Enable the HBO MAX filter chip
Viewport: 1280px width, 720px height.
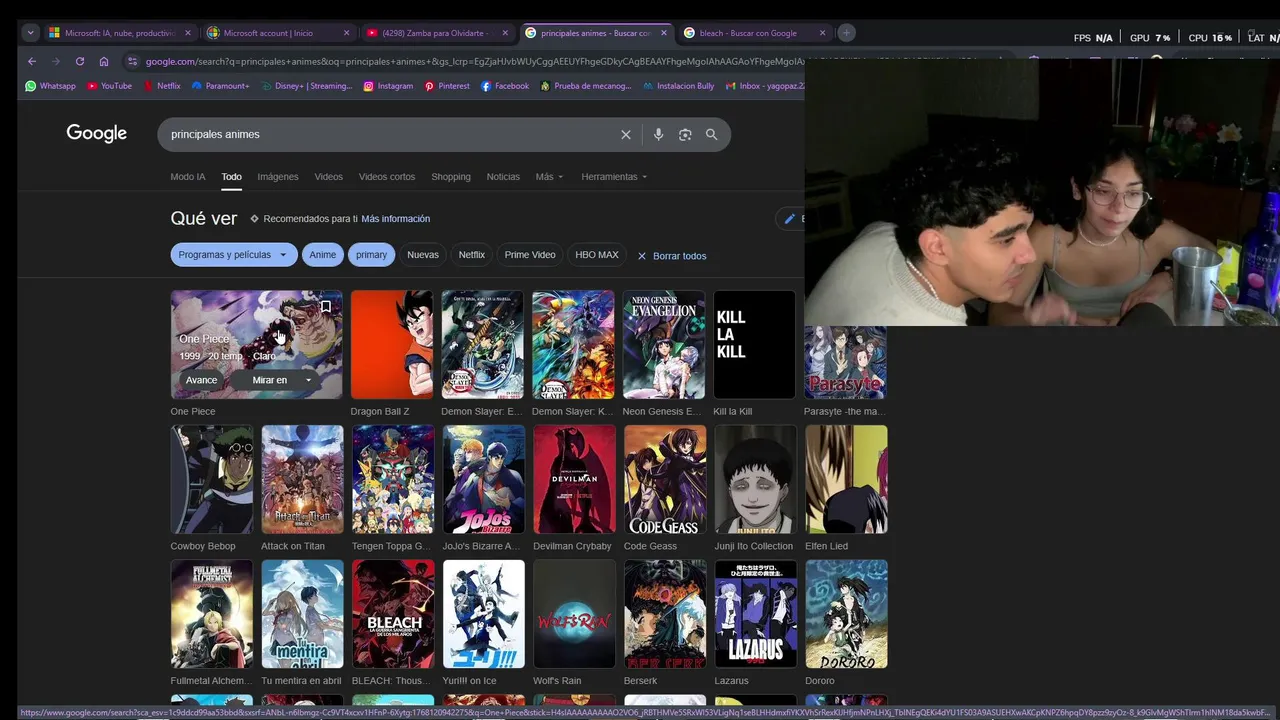597,255
